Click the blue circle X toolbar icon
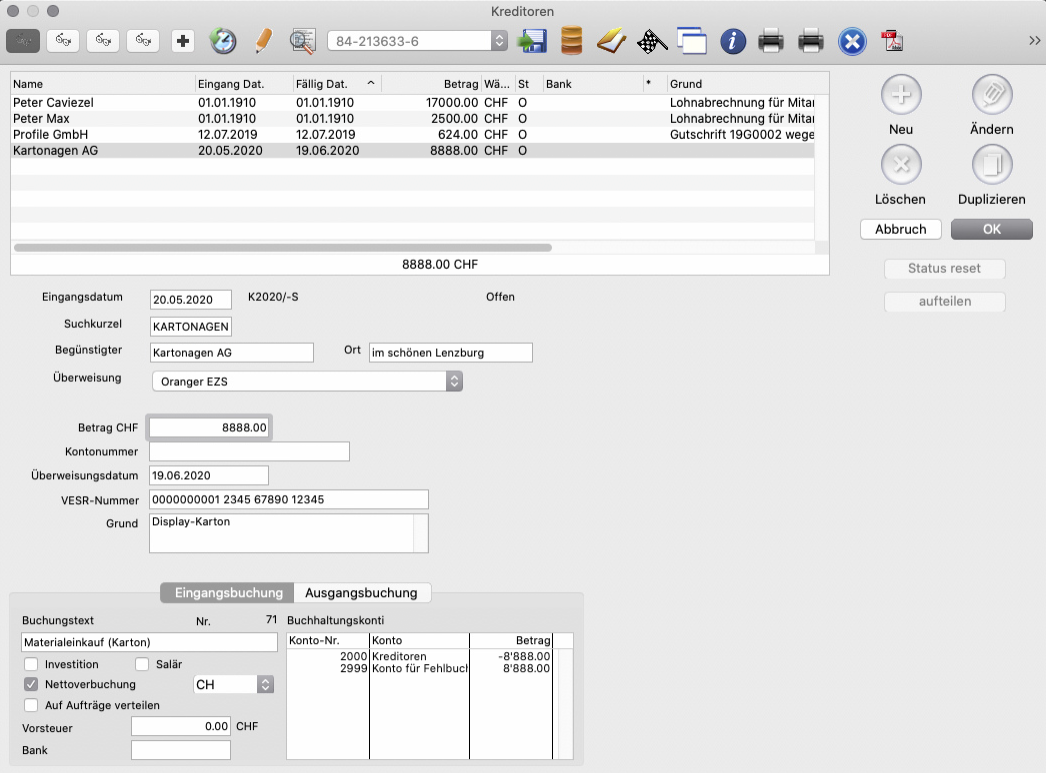 click(851, 41)
